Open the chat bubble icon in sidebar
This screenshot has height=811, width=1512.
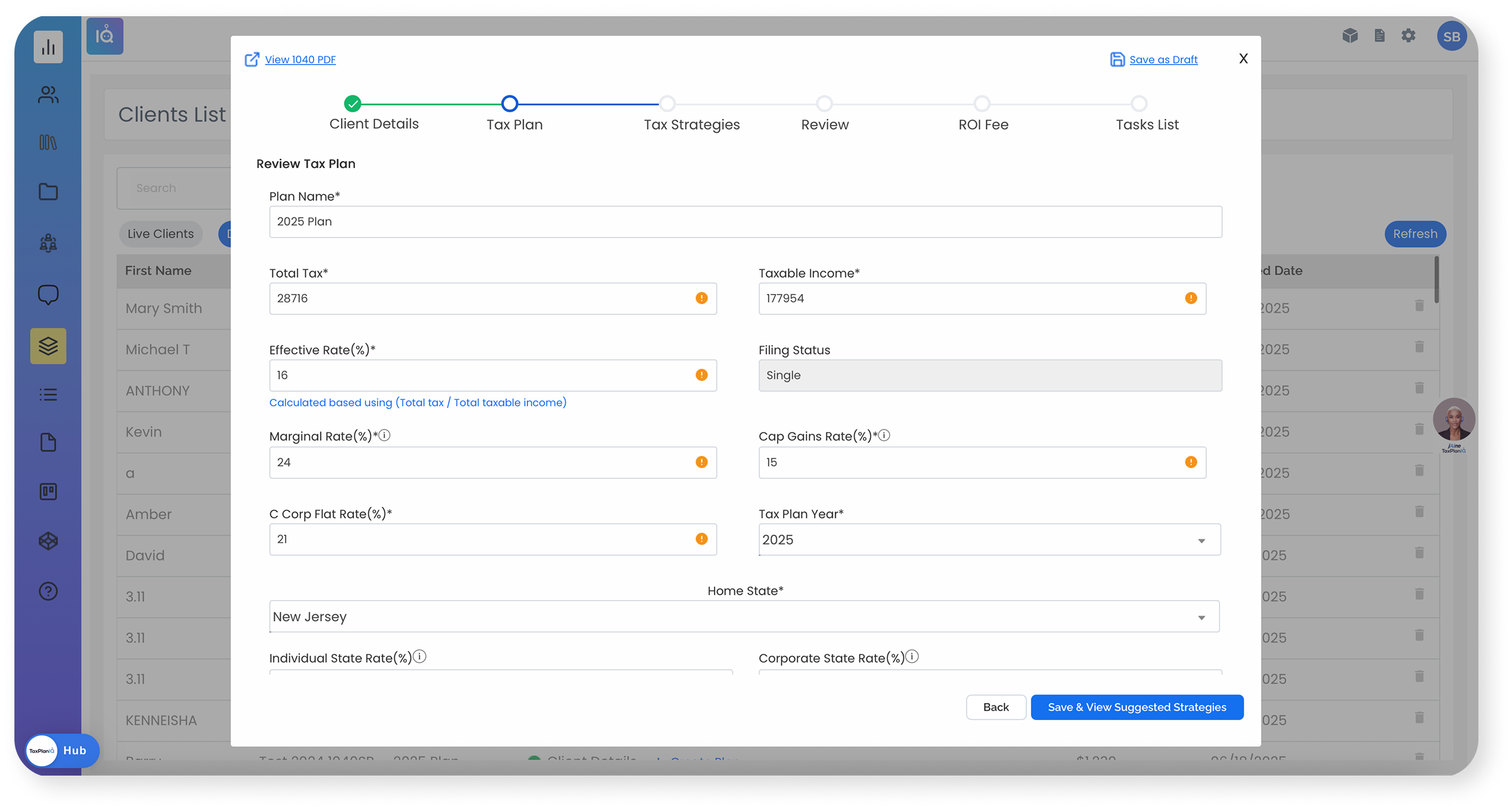pyautogui.click(x=49, y=295)
